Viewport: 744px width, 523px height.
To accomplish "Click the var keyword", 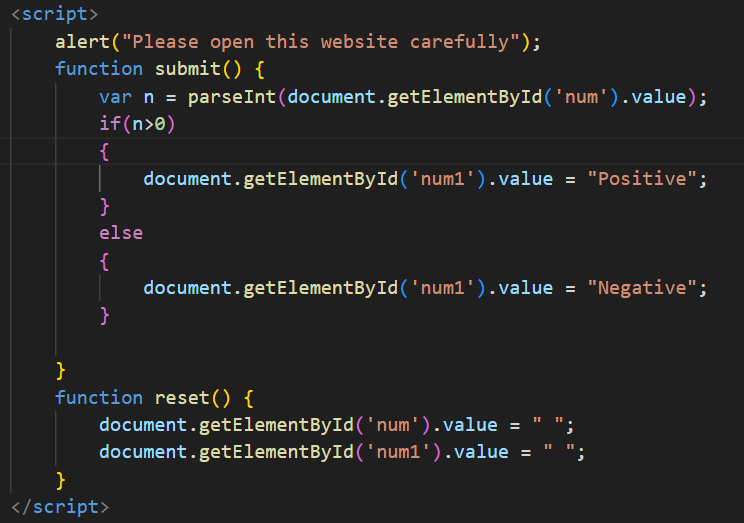I will click(x=115, y=97).
